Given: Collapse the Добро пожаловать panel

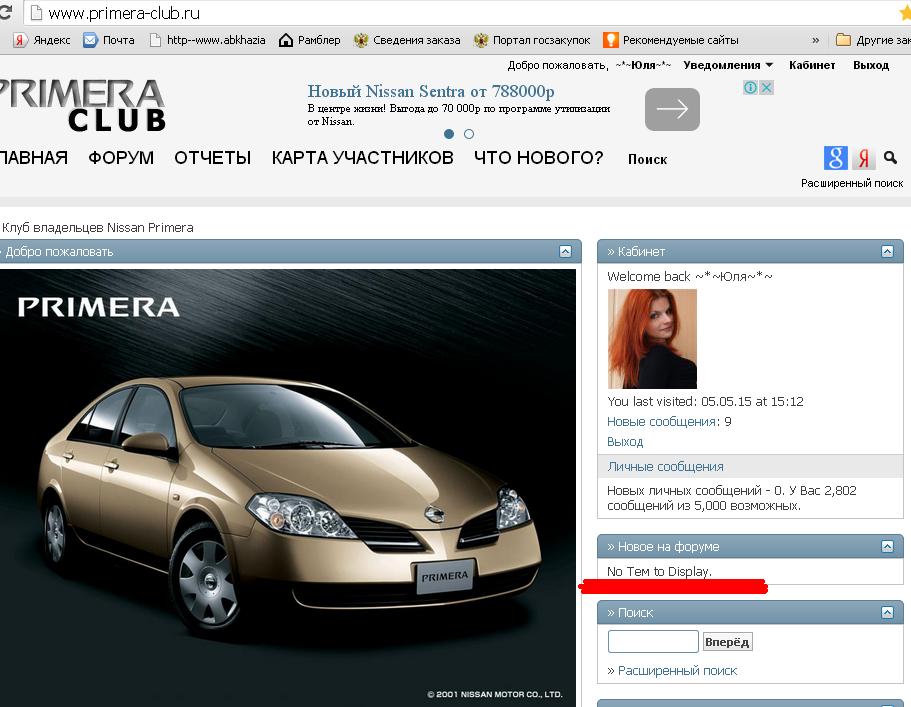Looking at the screenshot, I should [565, 252].
